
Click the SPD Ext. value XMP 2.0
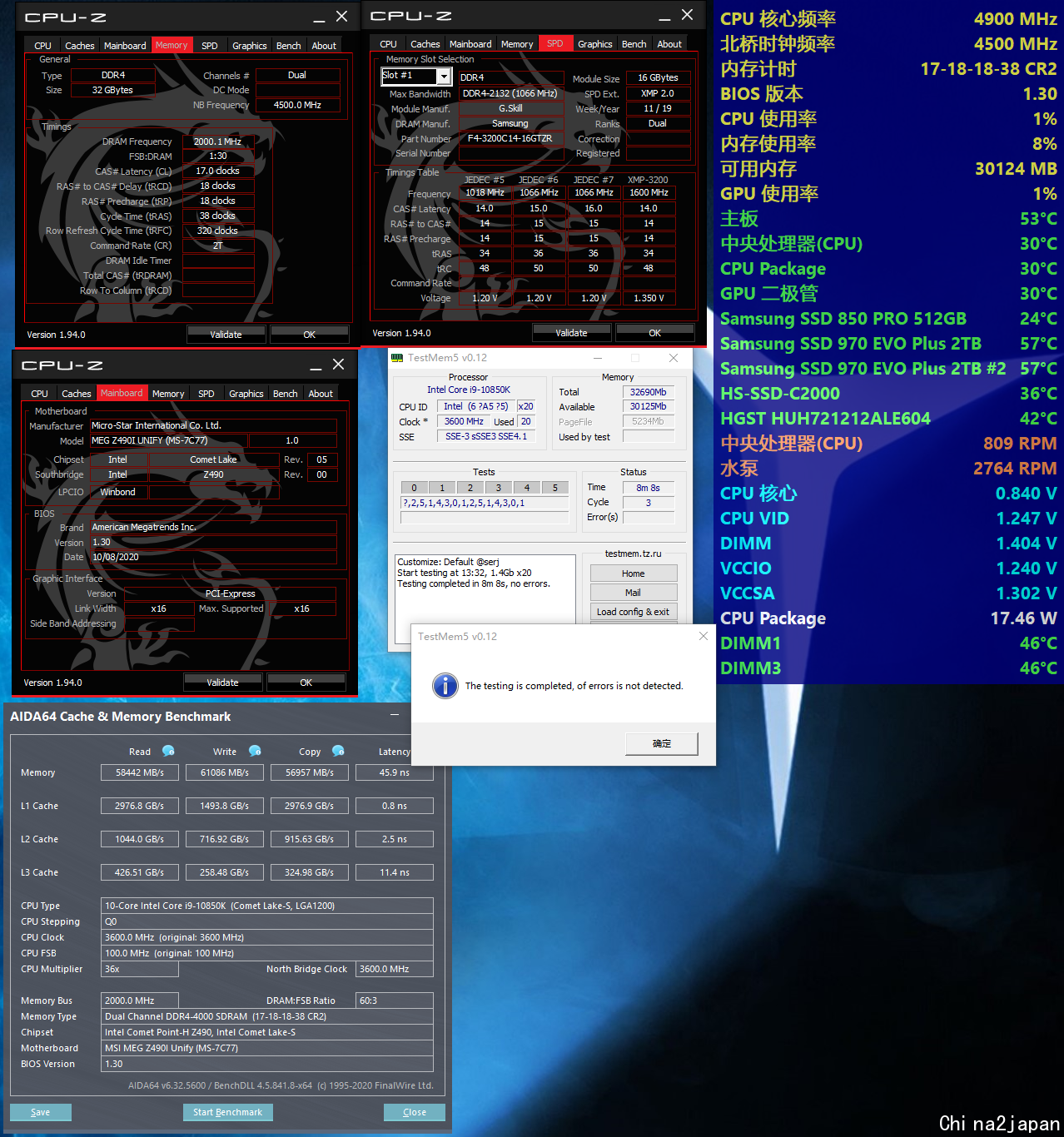658,94
